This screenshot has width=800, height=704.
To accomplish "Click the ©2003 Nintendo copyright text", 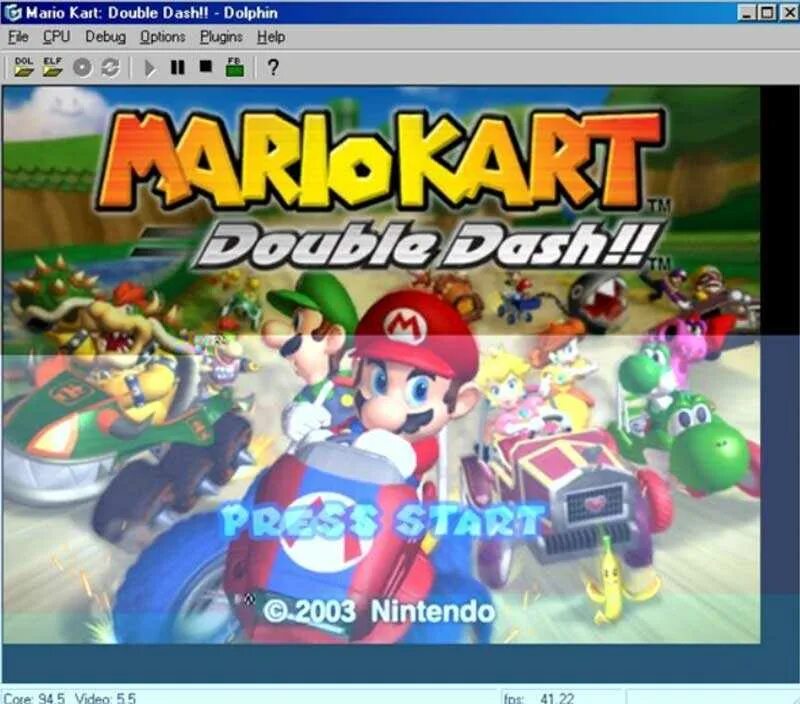I will click(x=379, y=611).
